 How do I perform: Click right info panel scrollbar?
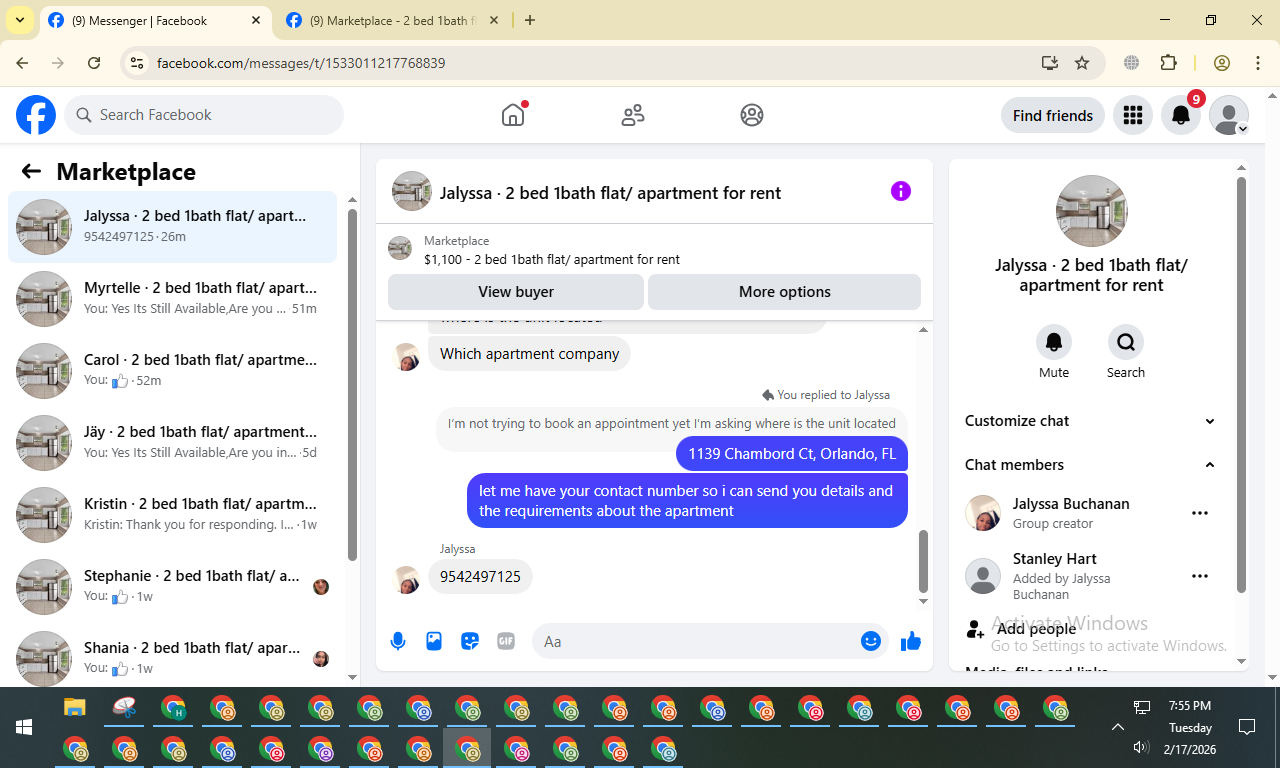[x=1242, y=385]
